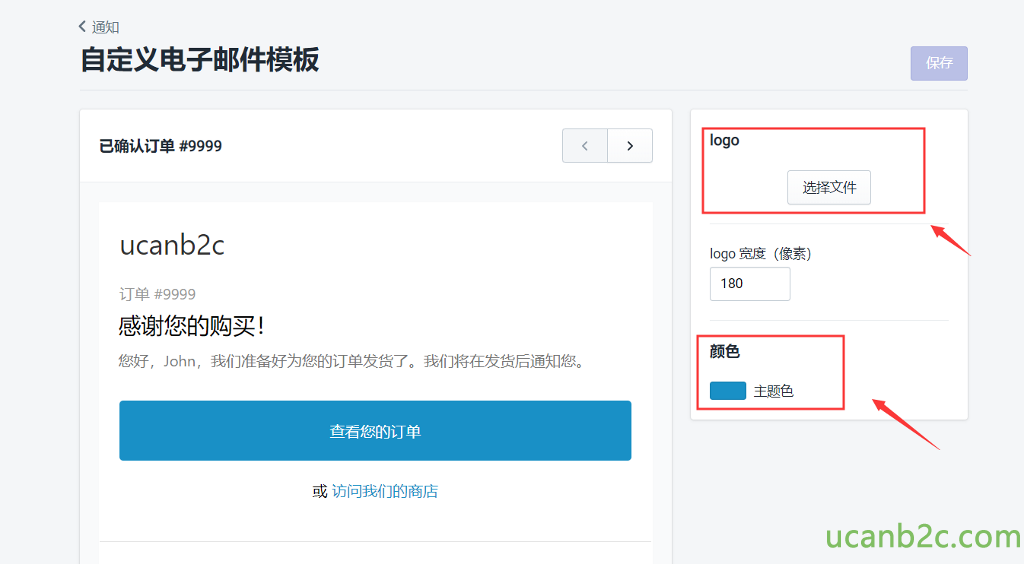This screenshot has height=564, width=1024.
Task: Click the 自定义电子邮件模板 page title
Action: pos(200,59)
